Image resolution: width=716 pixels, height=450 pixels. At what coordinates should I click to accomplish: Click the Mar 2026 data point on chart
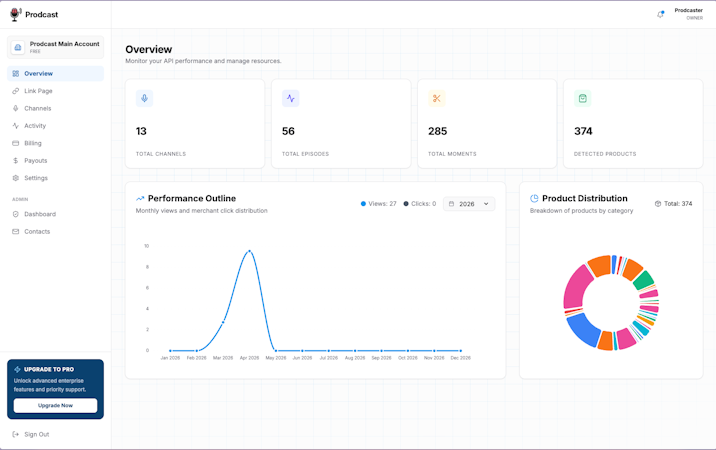(x=223, y=322)
